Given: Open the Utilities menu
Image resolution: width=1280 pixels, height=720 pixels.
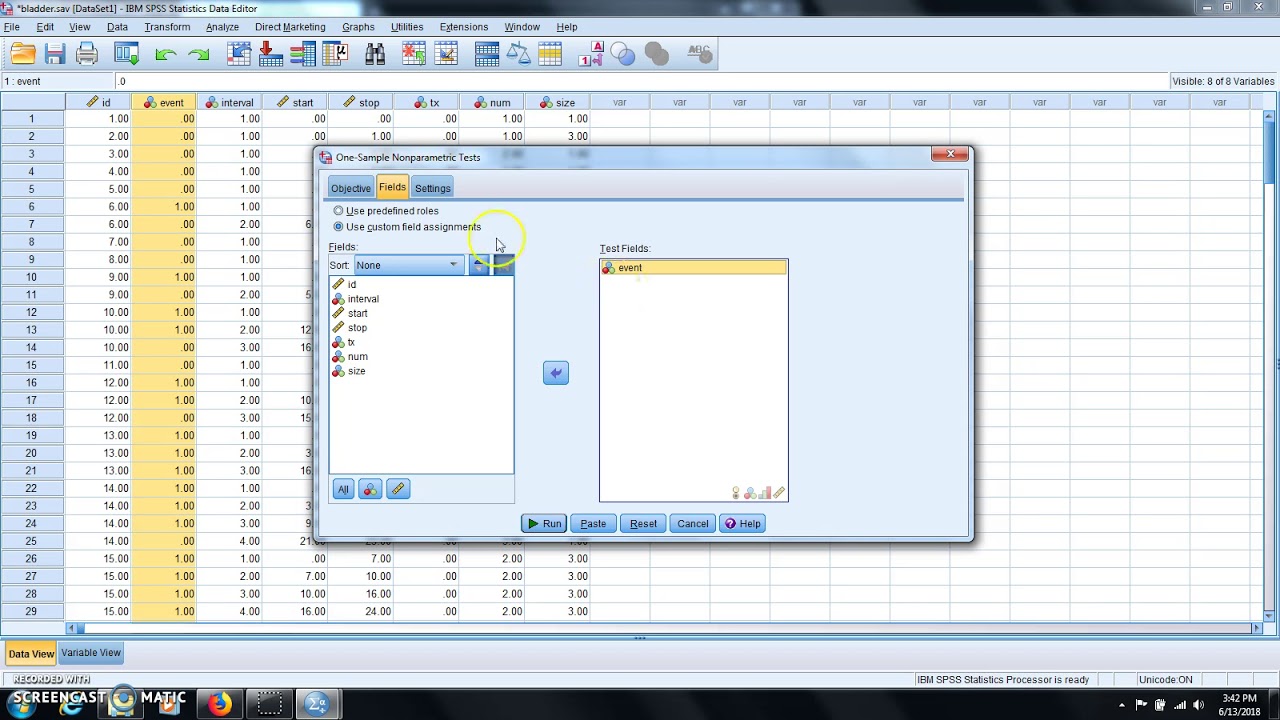Looking at the screenshot, I should [407, 27].
